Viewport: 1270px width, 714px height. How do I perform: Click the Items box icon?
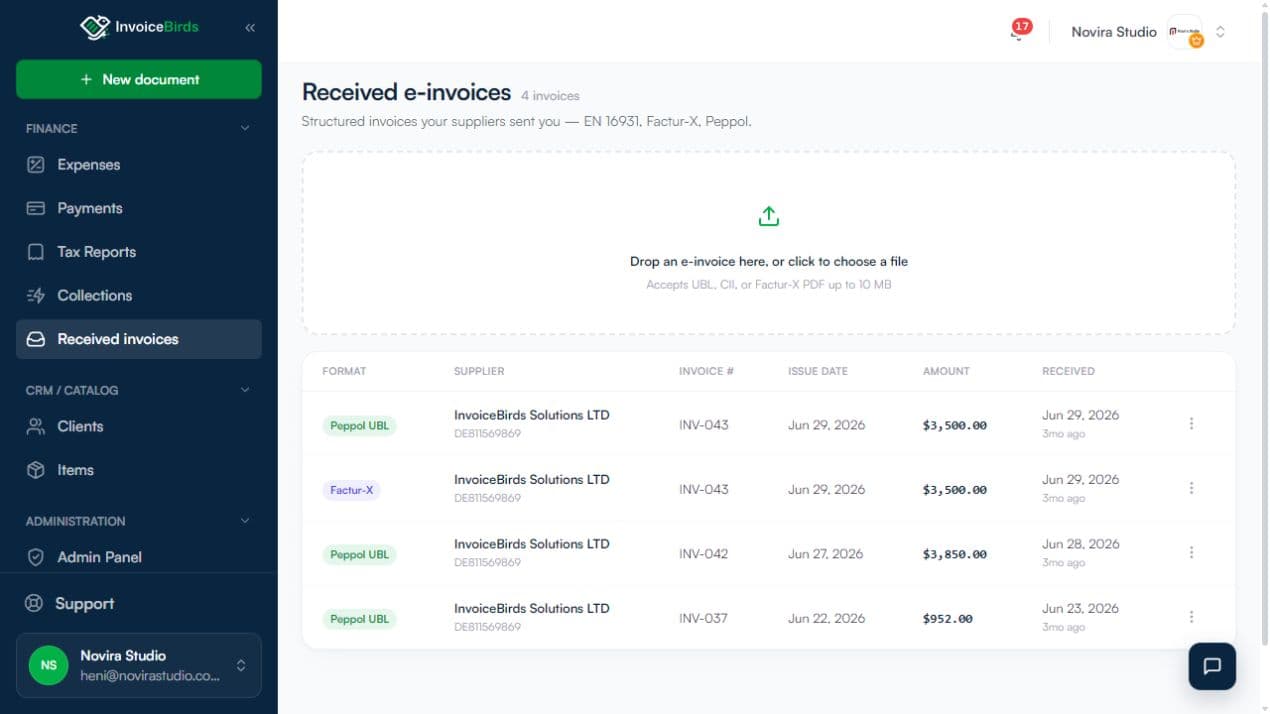pos(36,470)
